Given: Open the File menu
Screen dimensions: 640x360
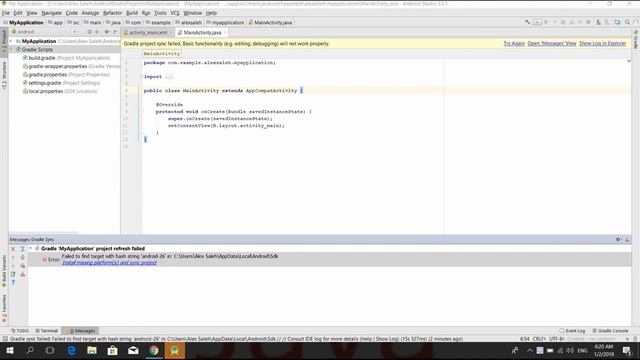Looking at the screenshot, I should pos(6,13).
